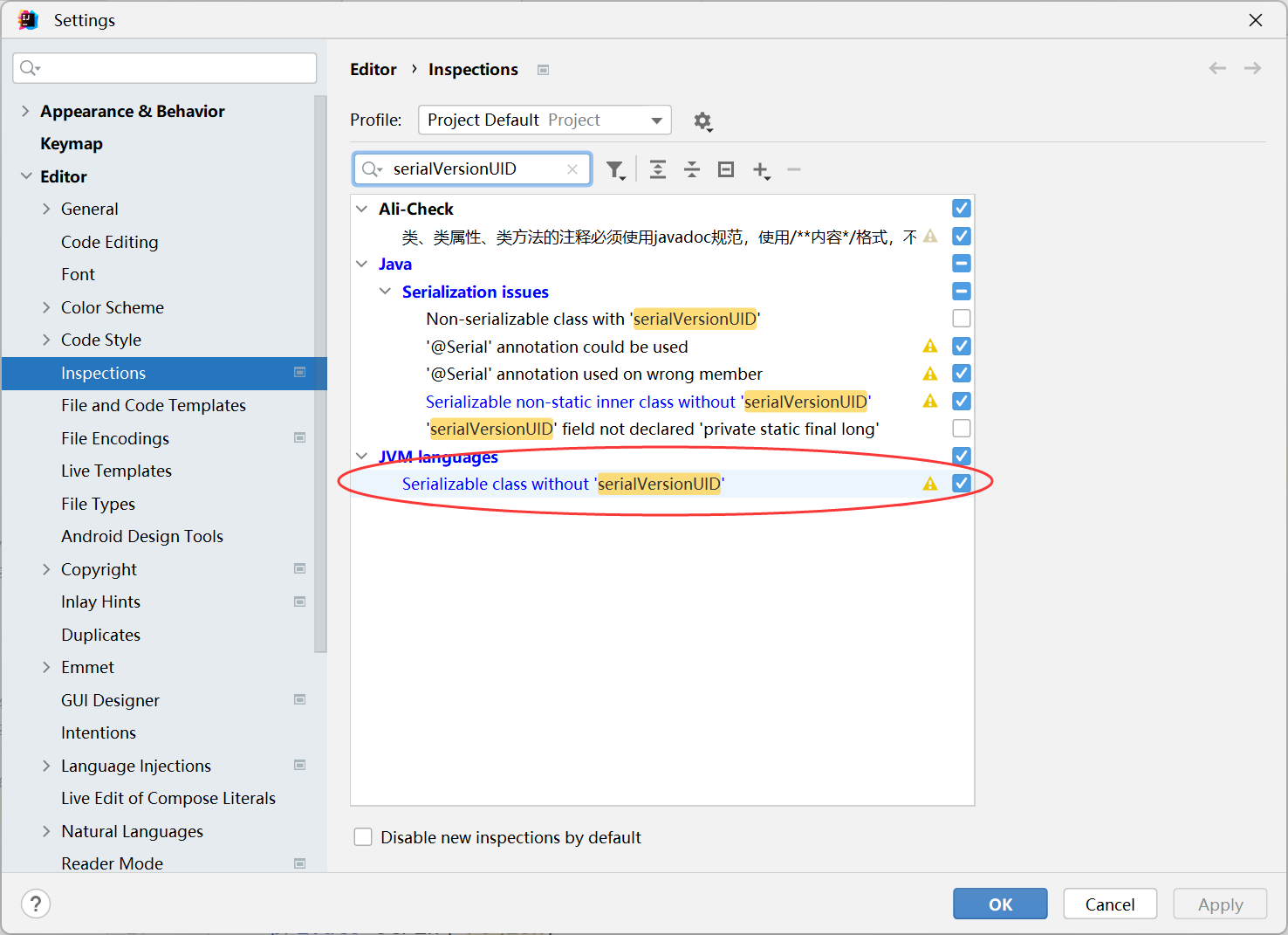Uncheck Serializable non-static inner class inspection
This screenshot has height=935, width=1288.
(962, 402)
